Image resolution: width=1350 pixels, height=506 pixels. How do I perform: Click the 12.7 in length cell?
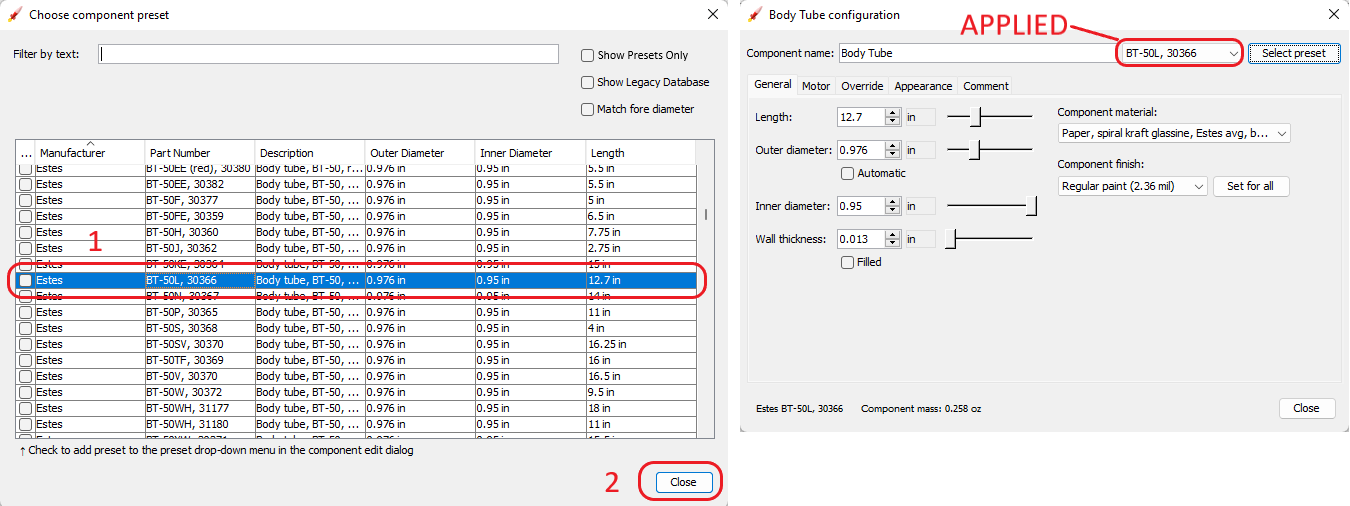[640, 280]
